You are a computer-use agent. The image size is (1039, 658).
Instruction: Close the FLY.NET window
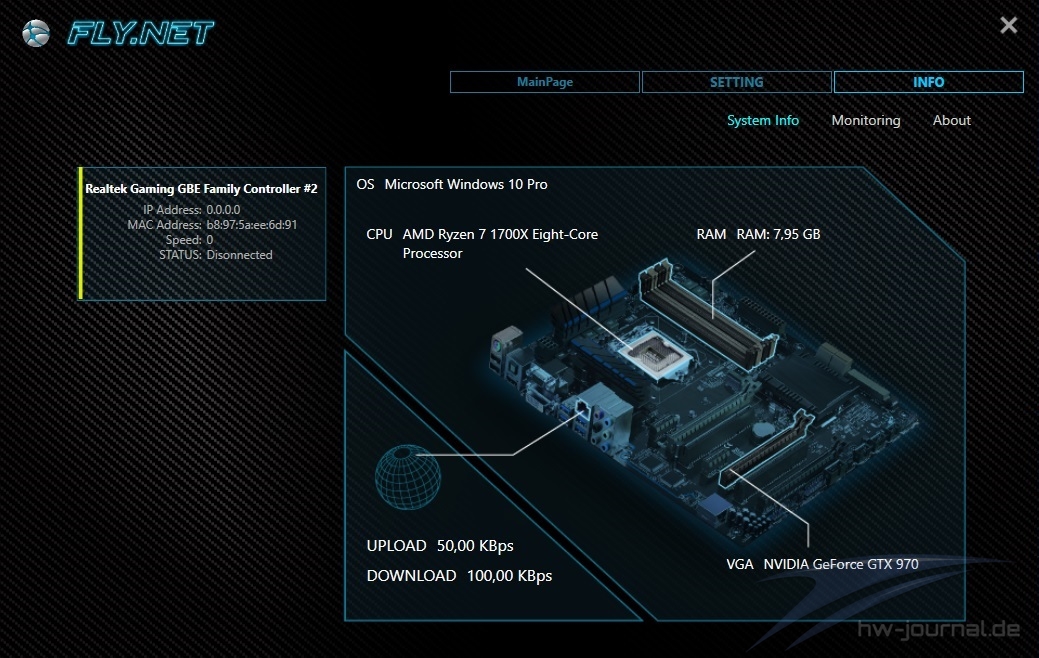click(x=1008, y=25)
